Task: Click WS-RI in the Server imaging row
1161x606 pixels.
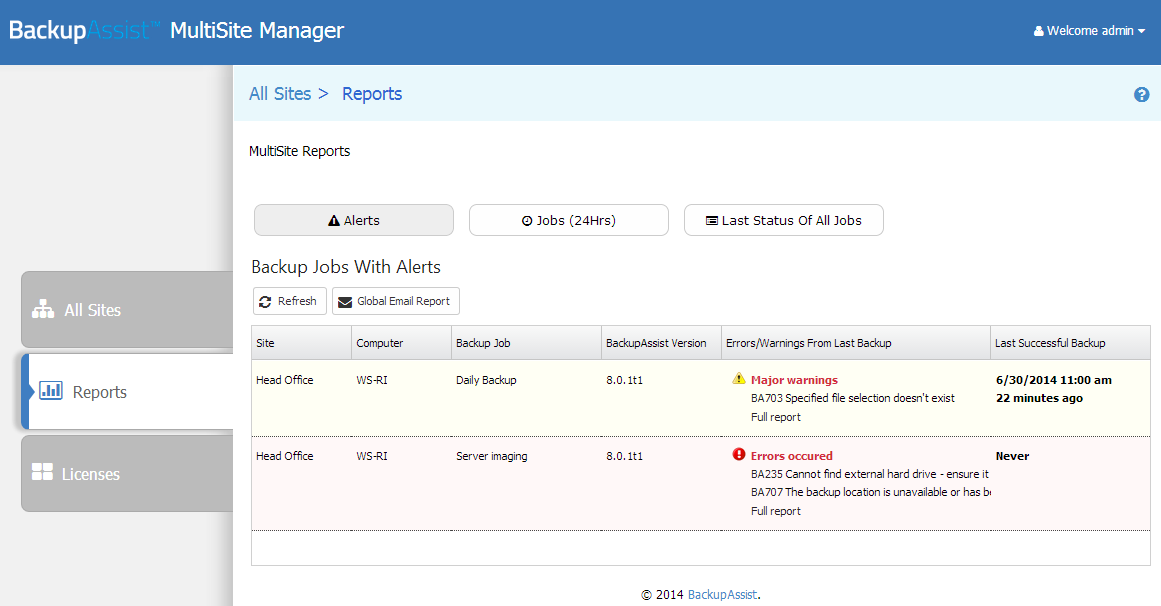Action: point(372,456)
